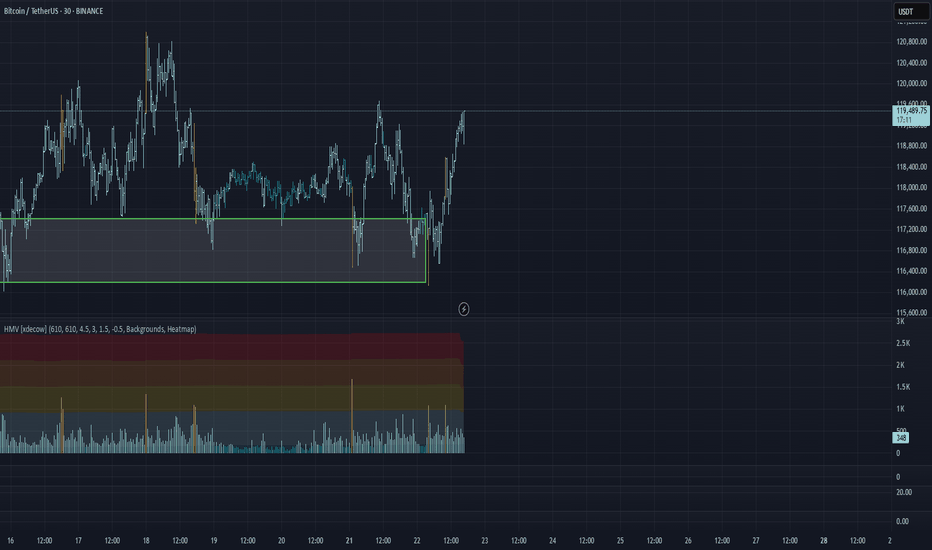Viewport: 932px width, 550px height.
Task: Click date 19 on the time axis
Action: 214,540
